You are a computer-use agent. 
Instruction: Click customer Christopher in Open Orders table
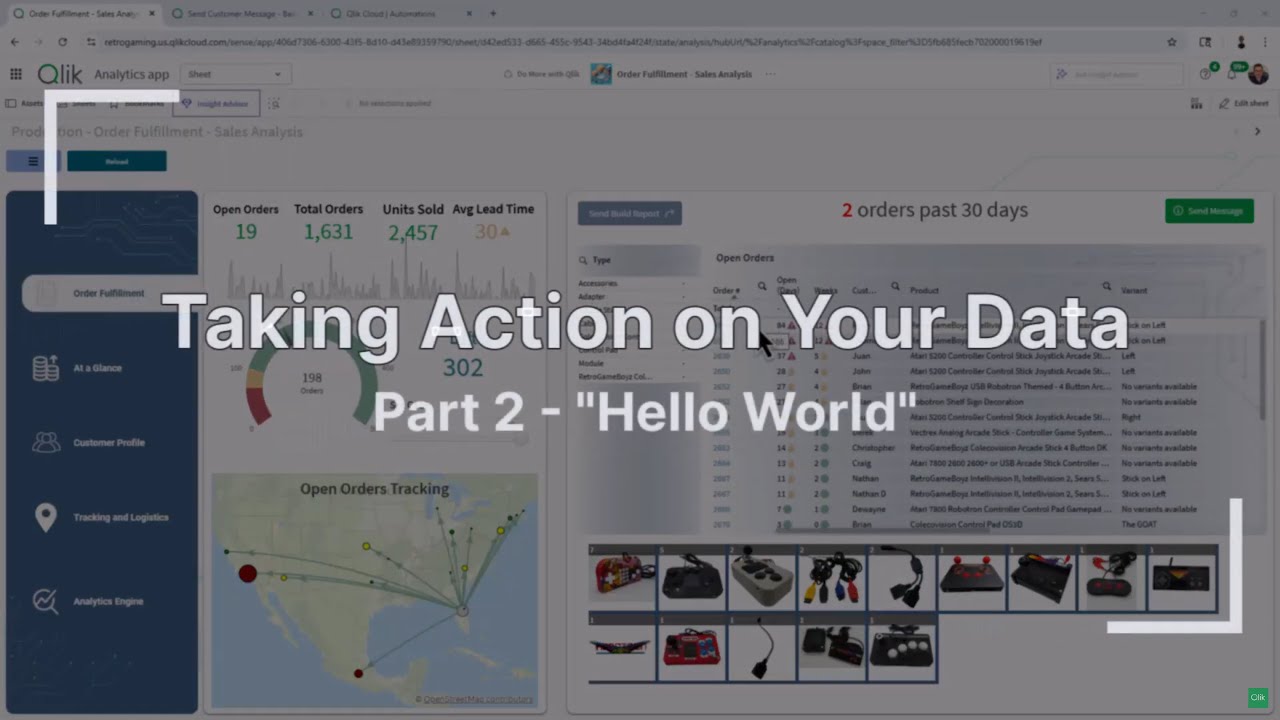tap(873, 448)
